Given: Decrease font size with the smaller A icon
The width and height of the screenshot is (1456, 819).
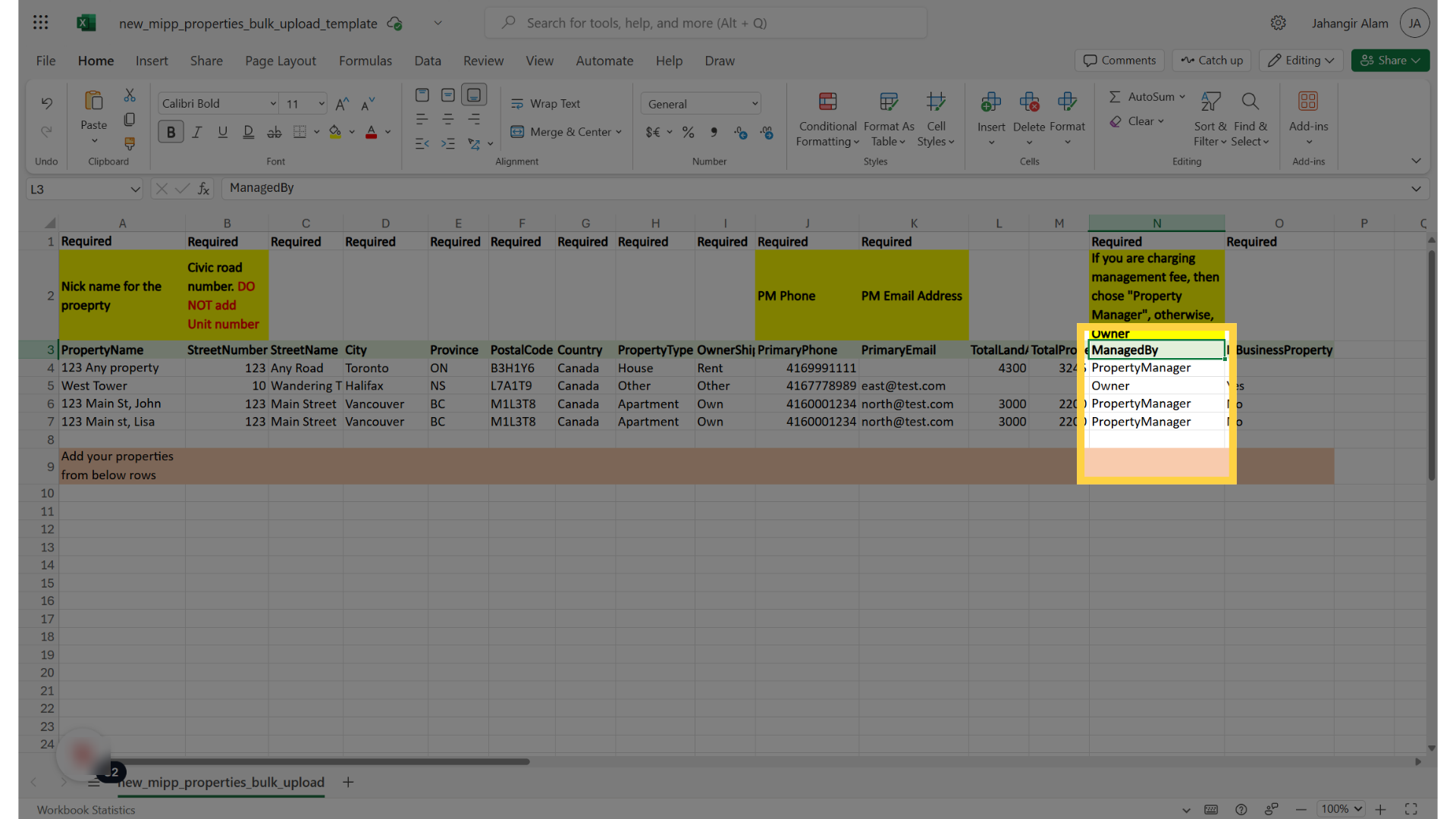Looking at the screenshot, I should (368, 104).
